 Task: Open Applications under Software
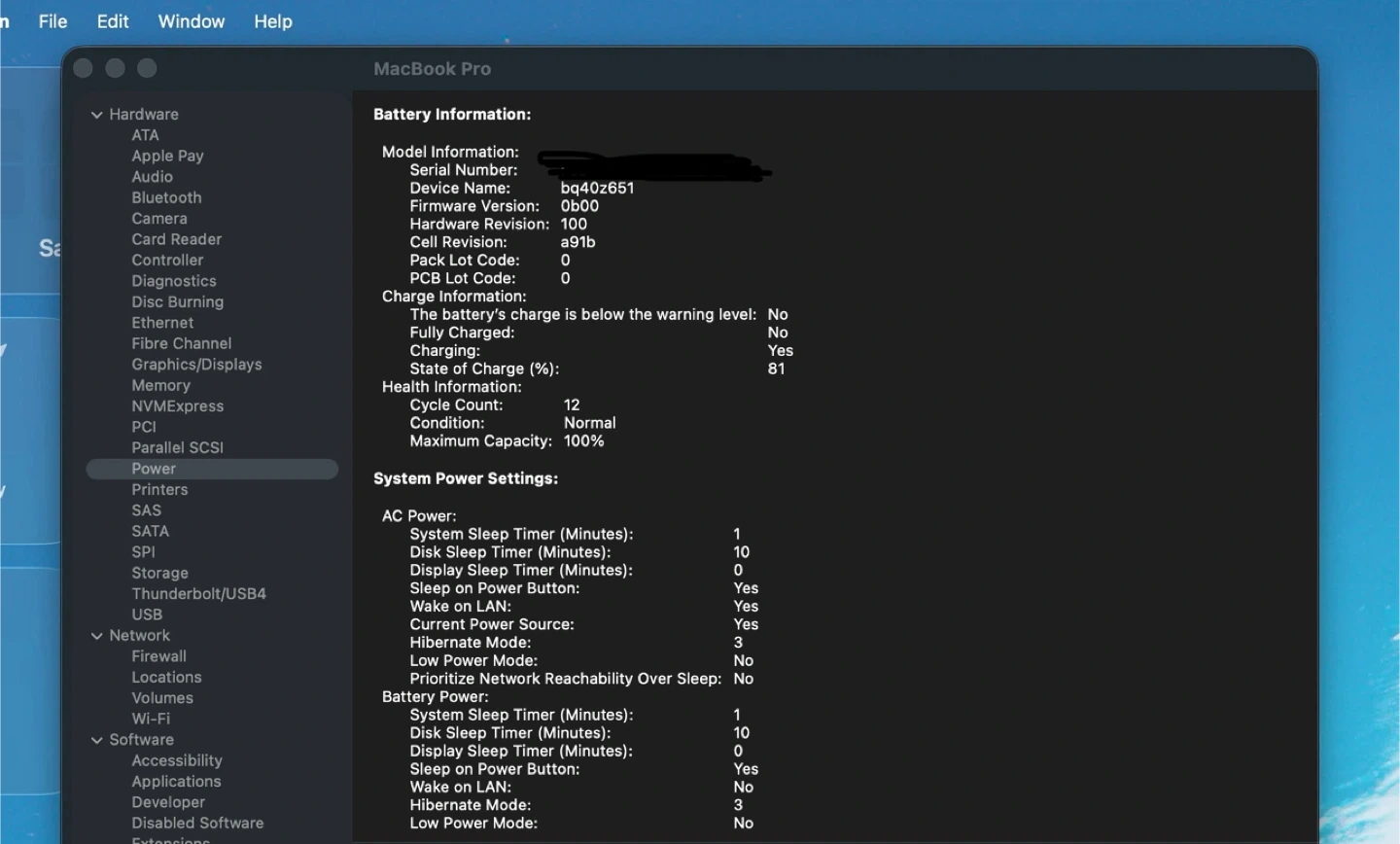pyautogui.click(x=176, y=782)
